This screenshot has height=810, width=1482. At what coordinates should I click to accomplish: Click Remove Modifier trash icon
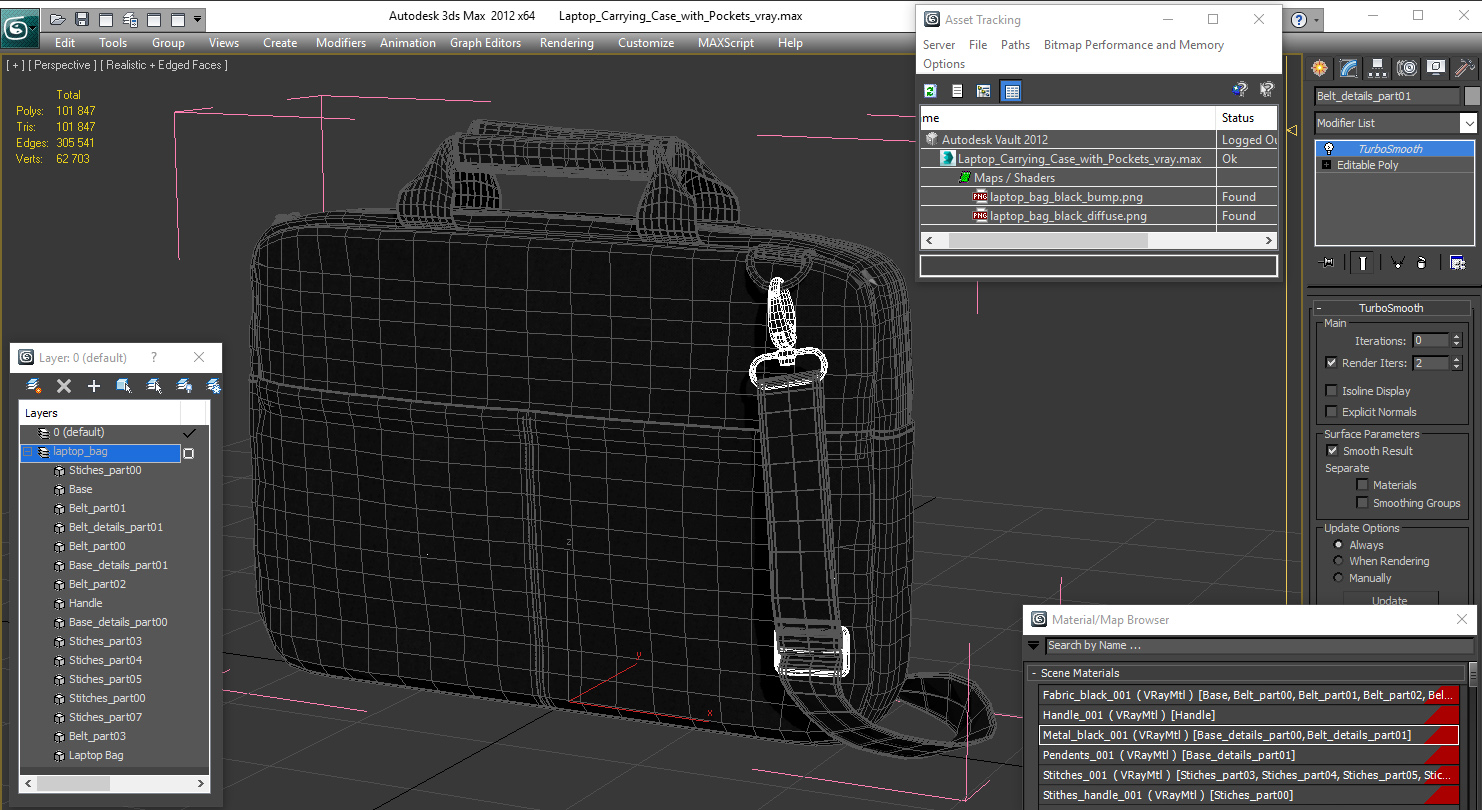(1423, 263)
